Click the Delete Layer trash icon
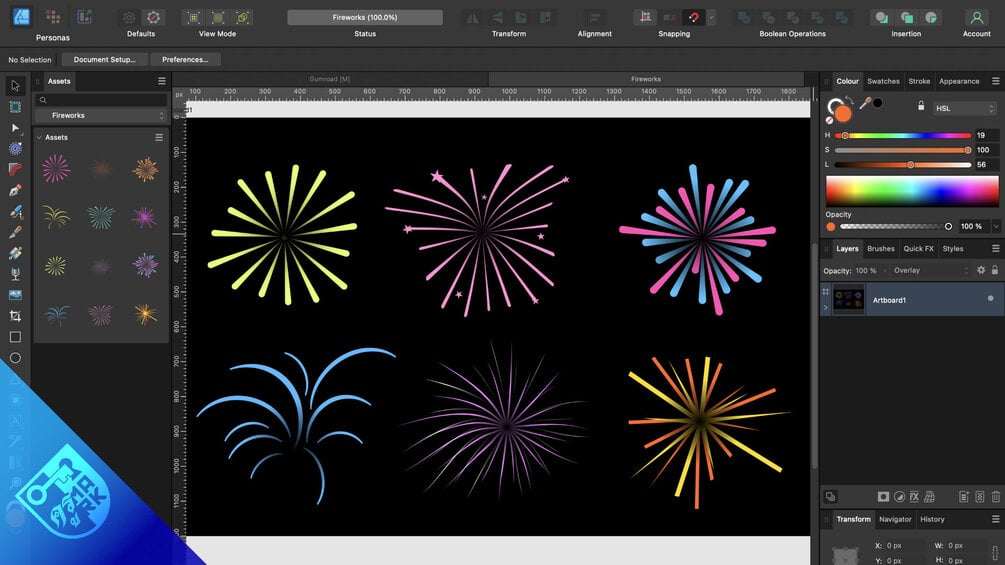 tap(995, 496)
